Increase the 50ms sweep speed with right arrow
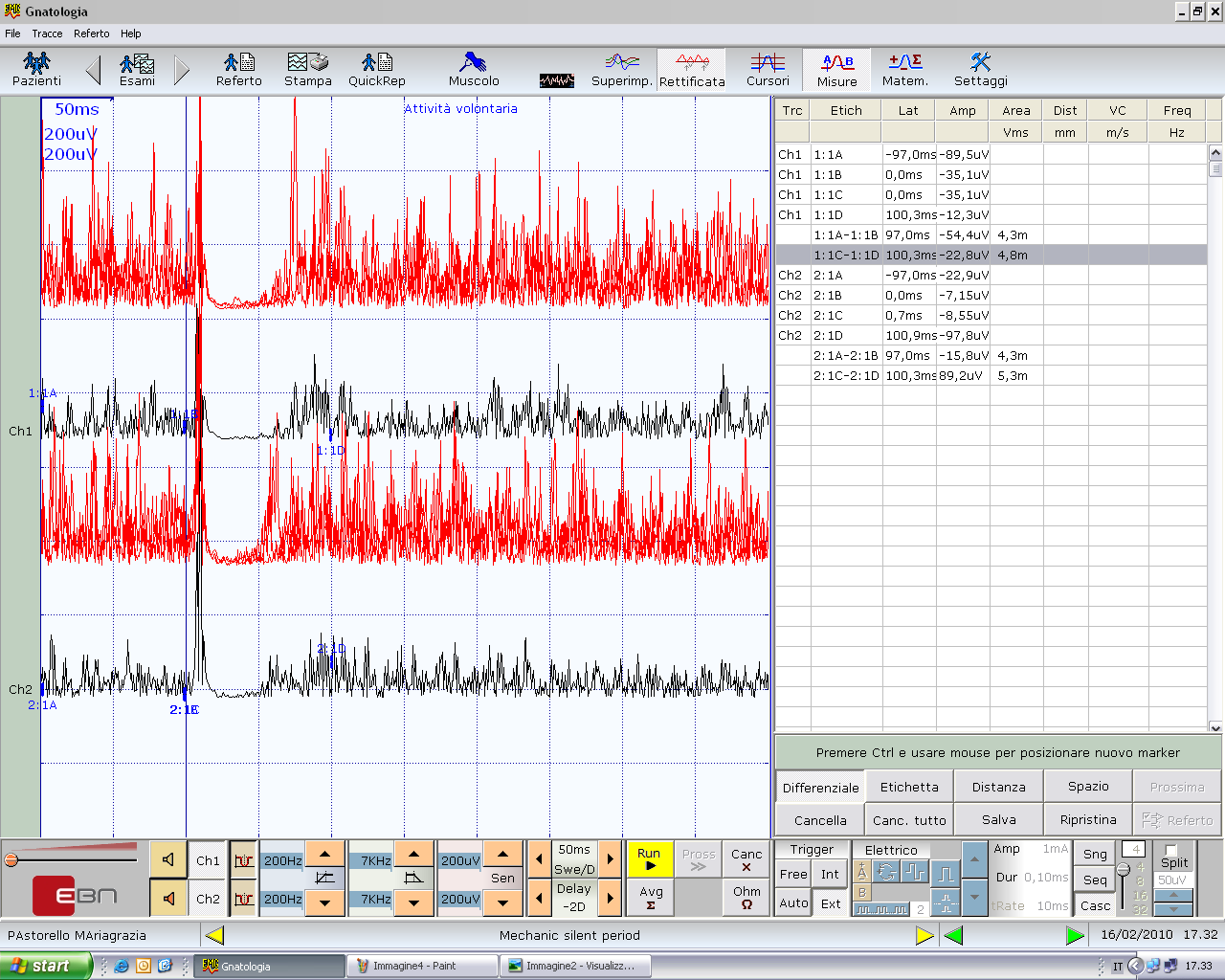The image size is (1225, 980). (x=610, y=859)
